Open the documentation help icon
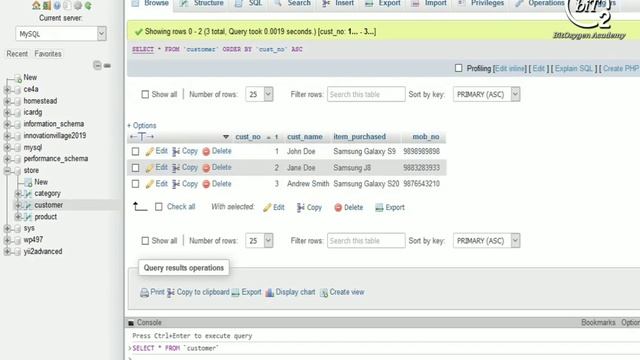The image size is (640, 360). [x=57, y=5]
